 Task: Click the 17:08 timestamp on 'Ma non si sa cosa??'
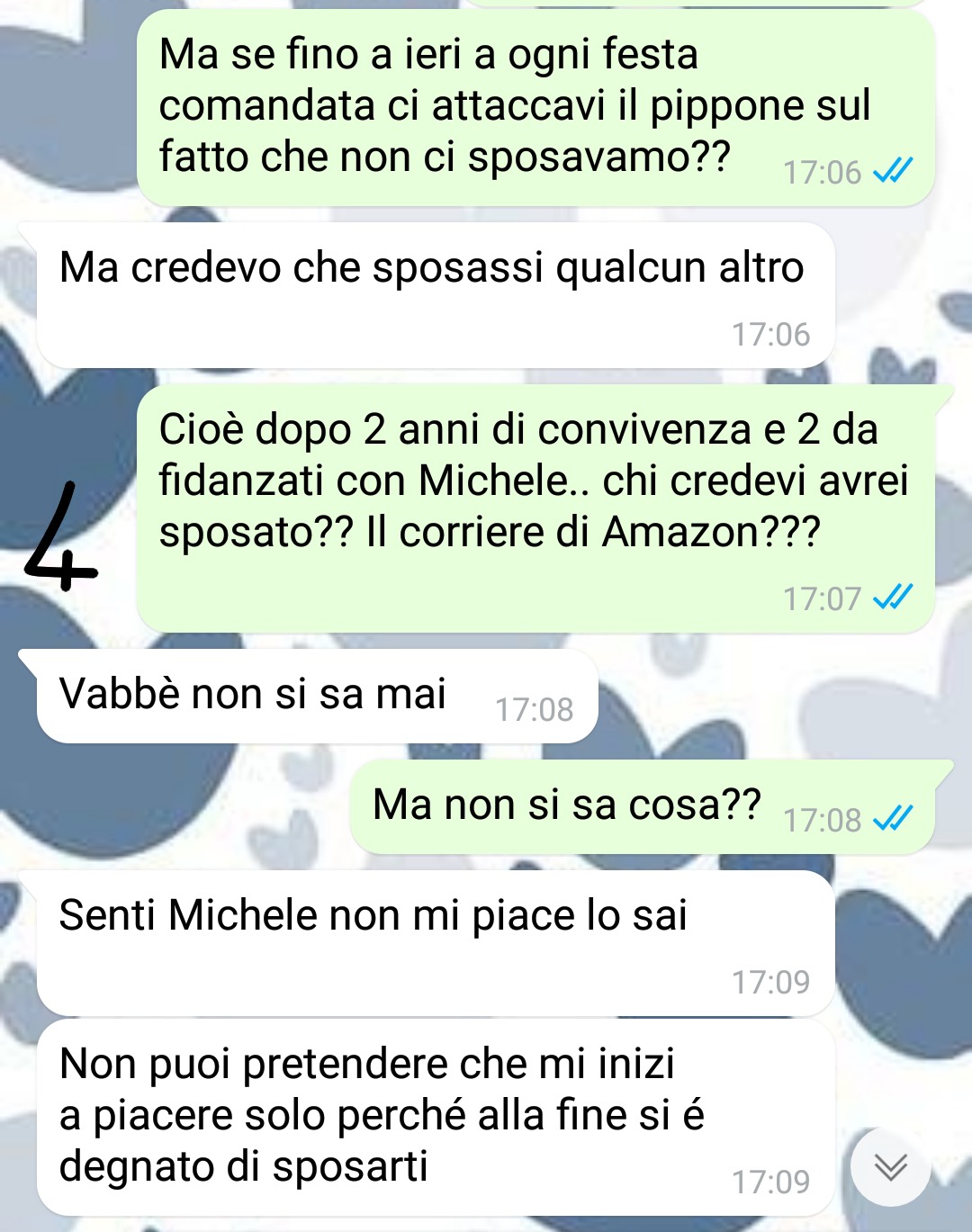[822, 820]
